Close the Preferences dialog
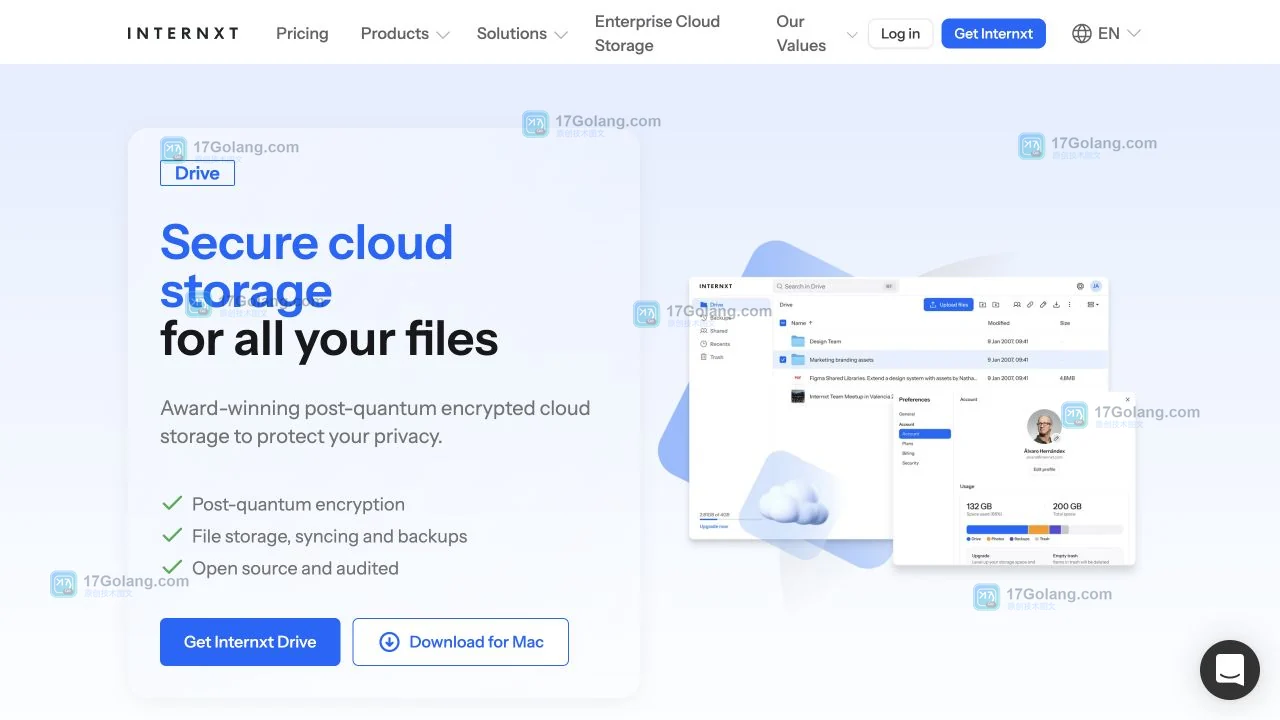Image resolution: width=1280 pixels, height=720 pixels. [x=1127, y=399]
